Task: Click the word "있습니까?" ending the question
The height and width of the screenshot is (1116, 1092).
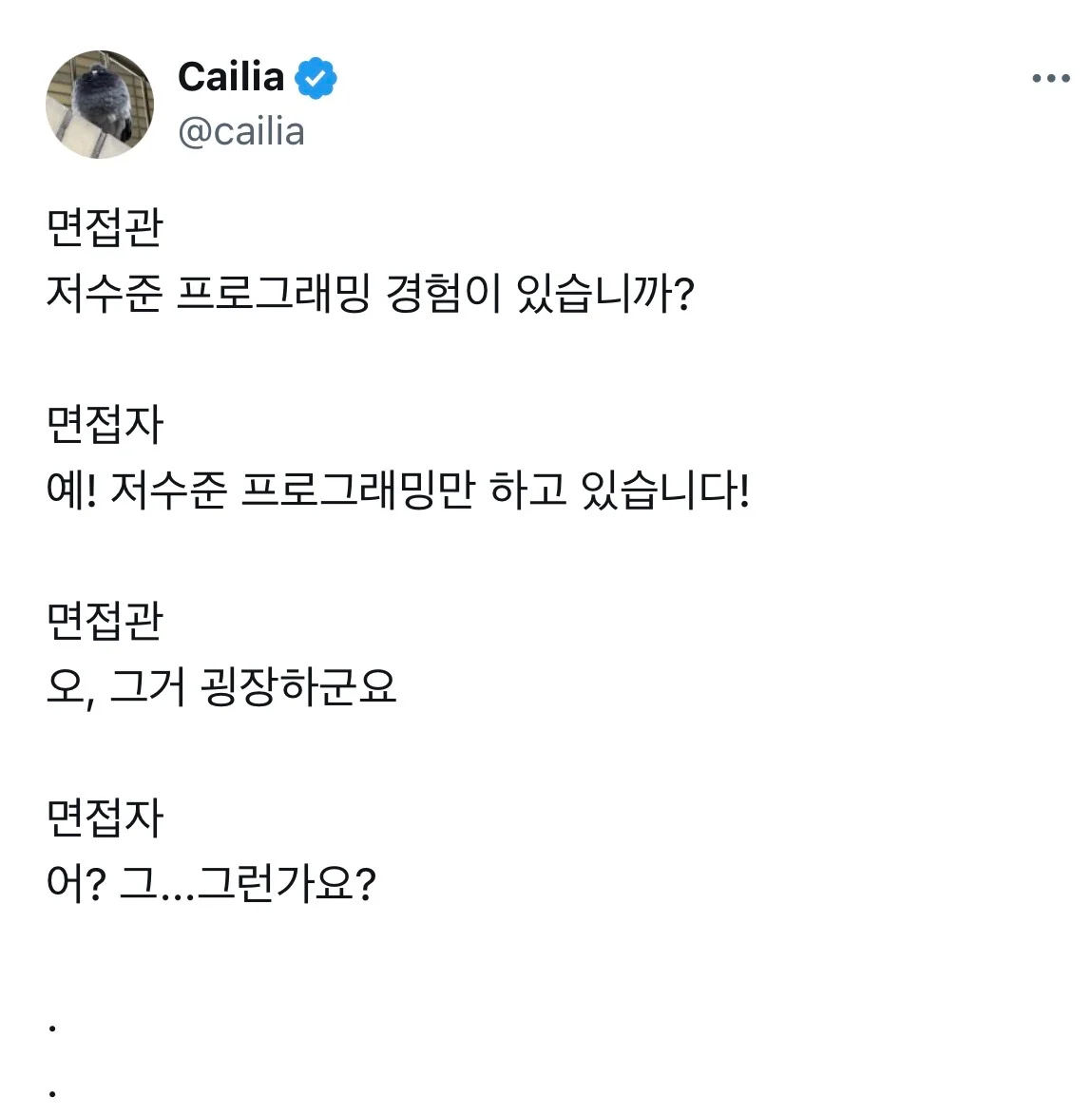Action: pos(604,294)
